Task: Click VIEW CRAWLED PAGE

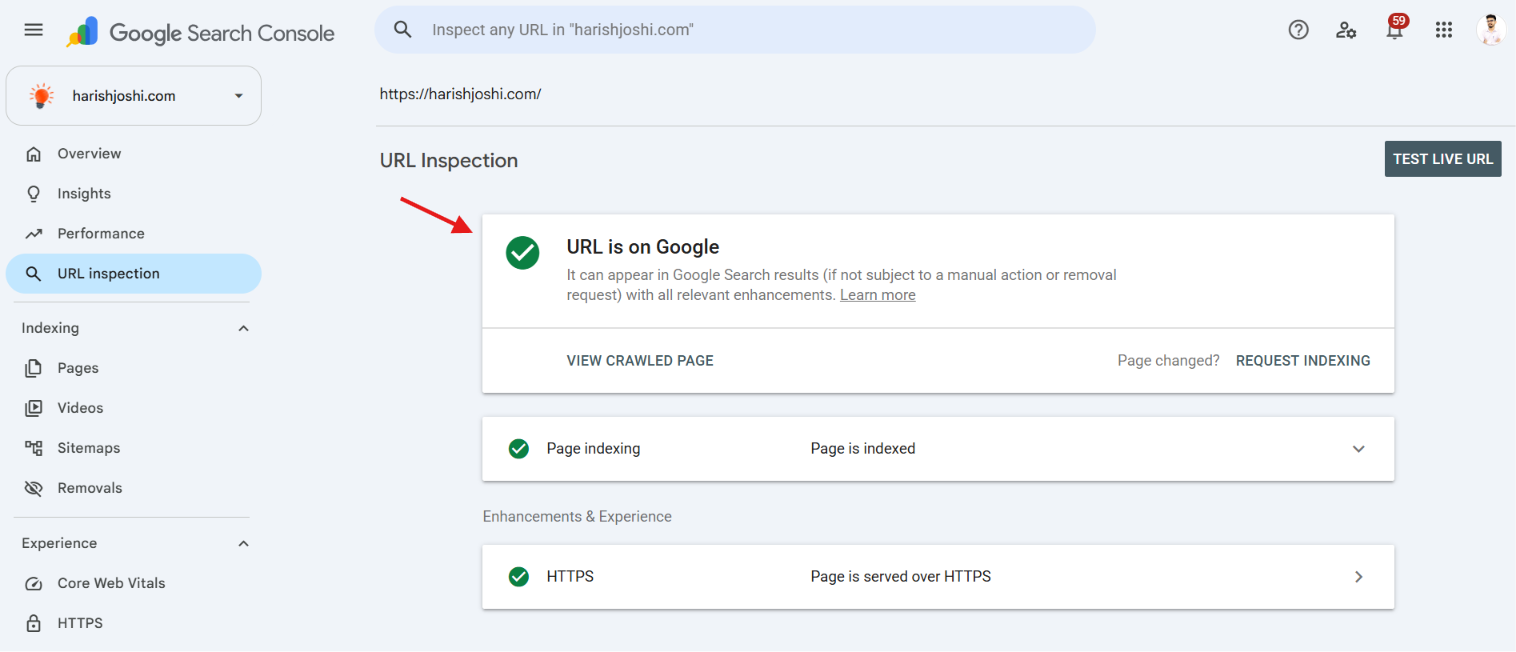Action: coord(640,361)
